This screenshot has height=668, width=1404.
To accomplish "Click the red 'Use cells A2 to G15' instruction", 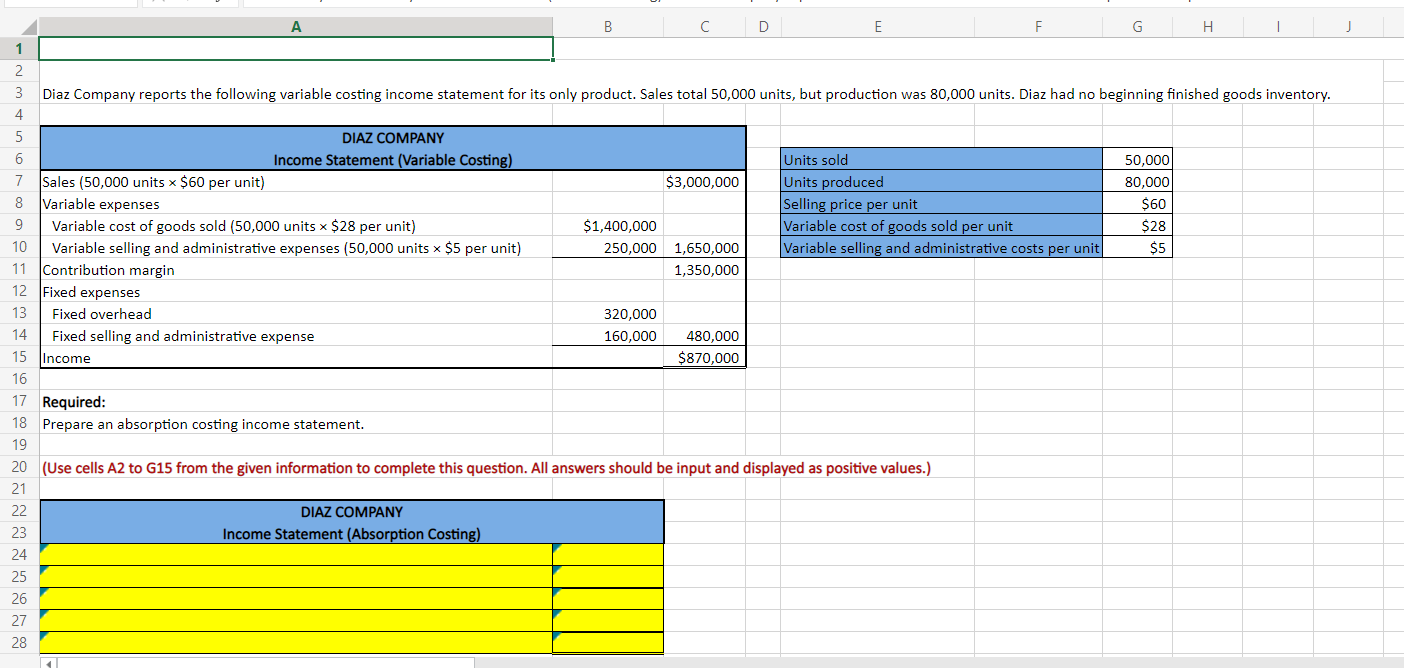I will 486,468.
